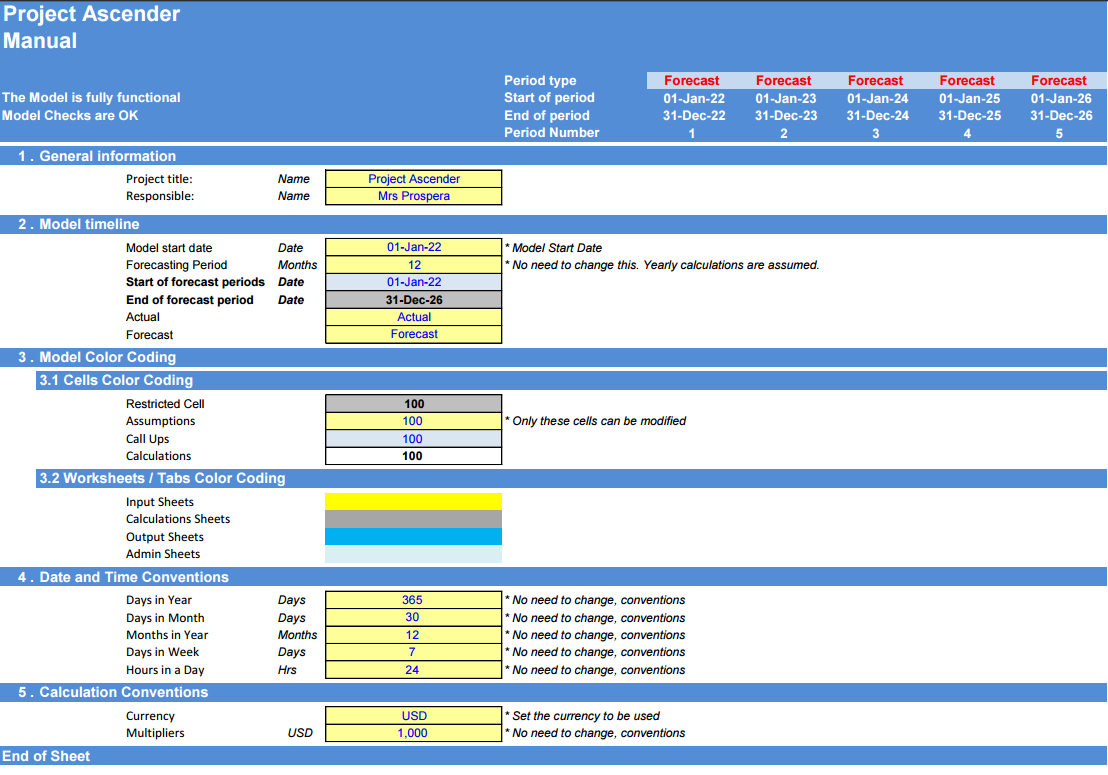Select the End of forecast period cell
Screen dimensions: 1108x775
(x=413, y=300)
